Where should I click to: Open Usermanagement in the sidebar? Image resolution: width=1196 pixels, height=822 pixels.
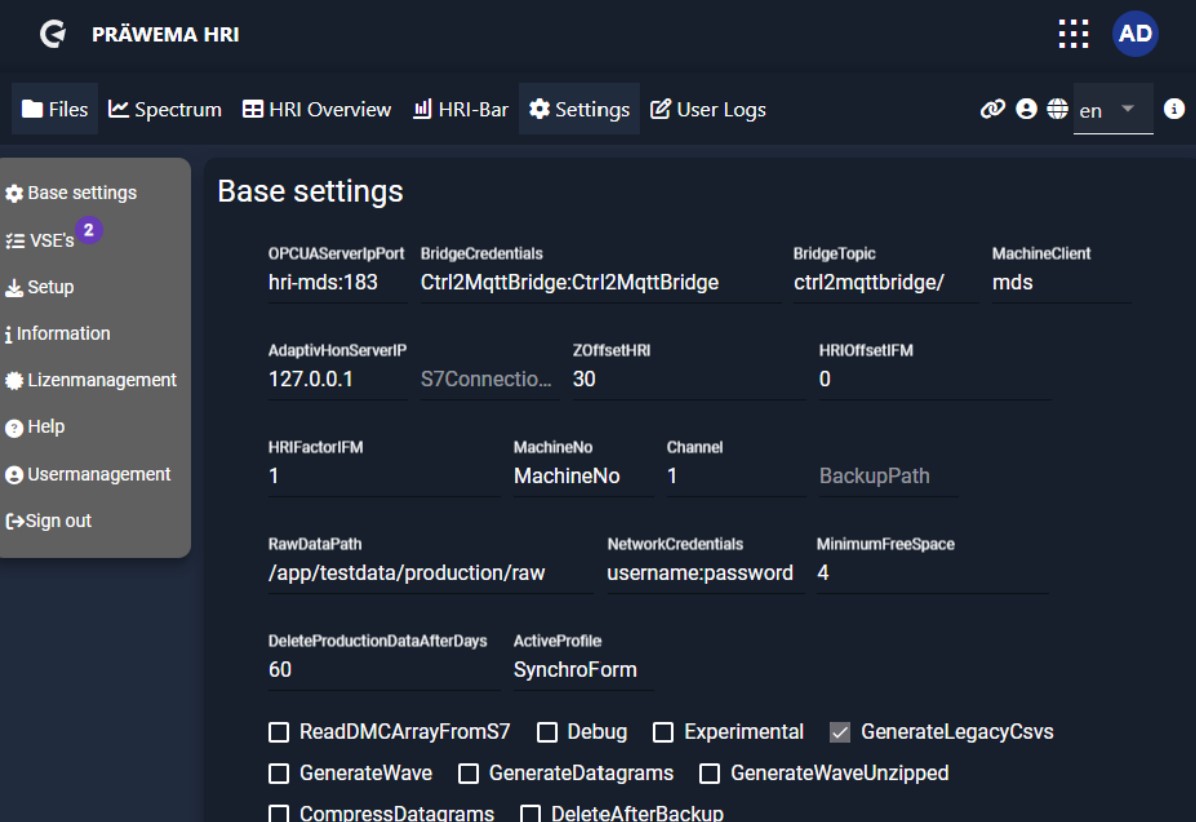click(88, 475)
